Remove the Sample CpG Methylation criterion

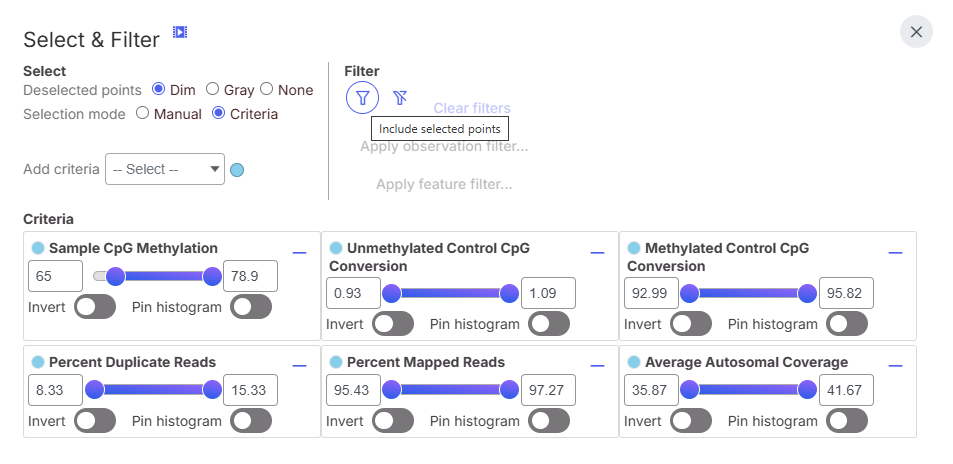(299, 253)
